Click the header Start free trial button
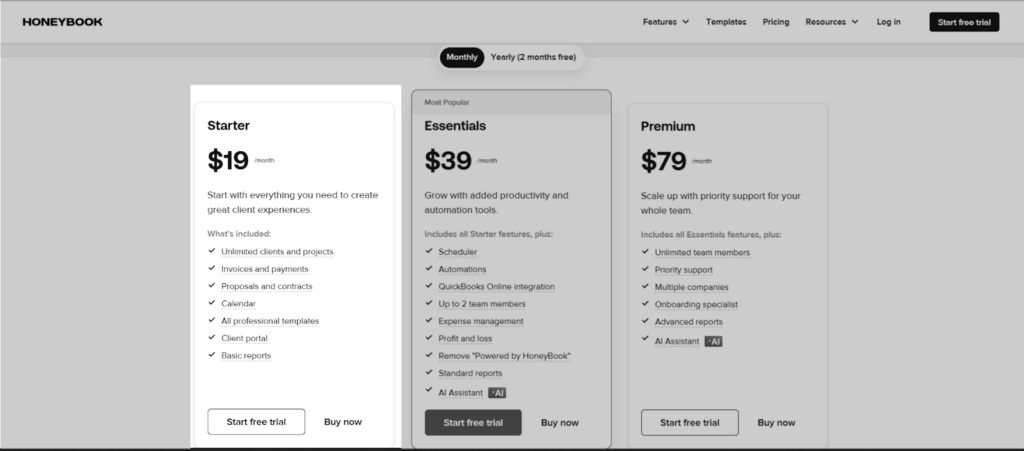Screen dimensions: 1024x451 964,22
